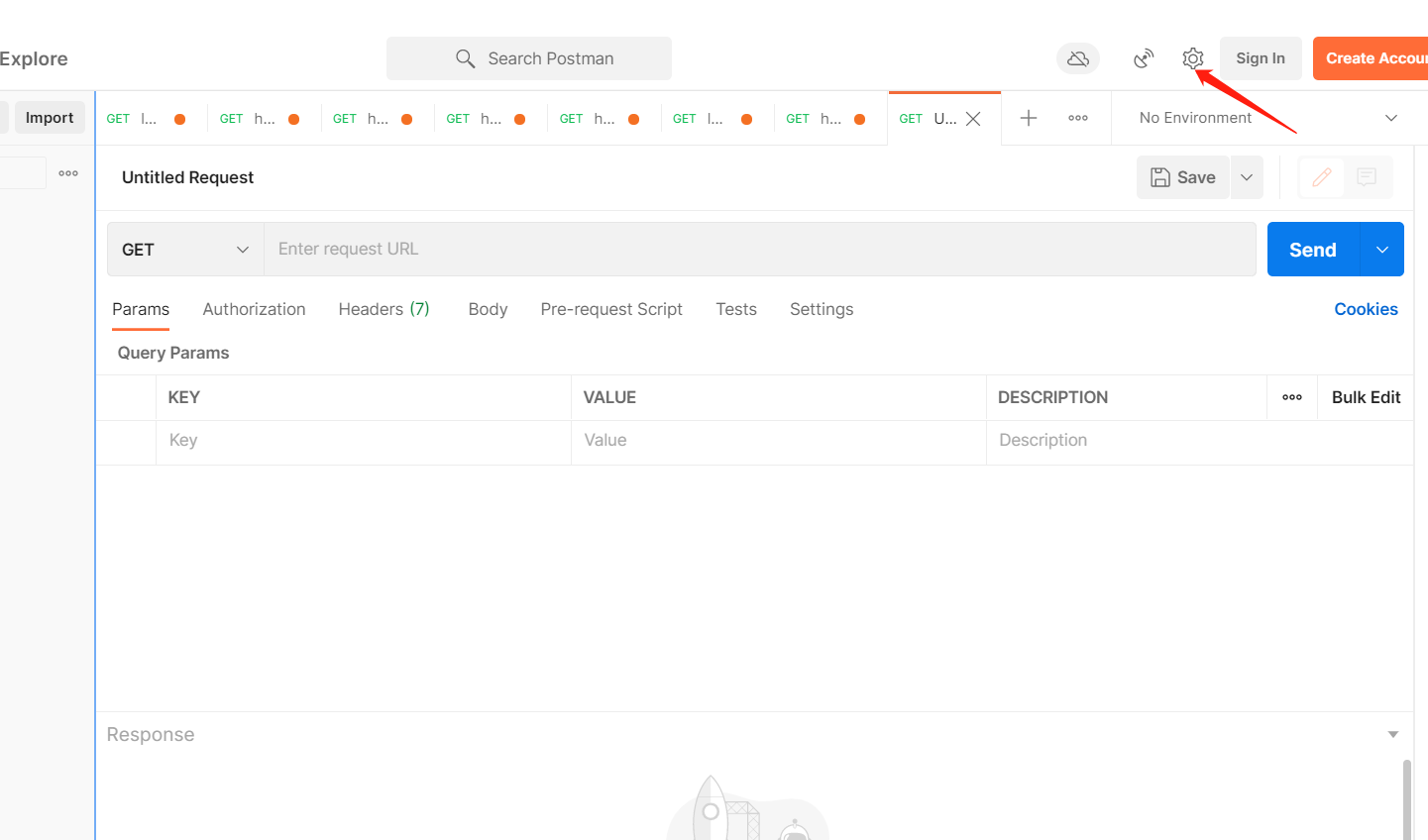Open the Tests tab
Image resolution: width=1428 pixels, height=840 pixels.
736,309
